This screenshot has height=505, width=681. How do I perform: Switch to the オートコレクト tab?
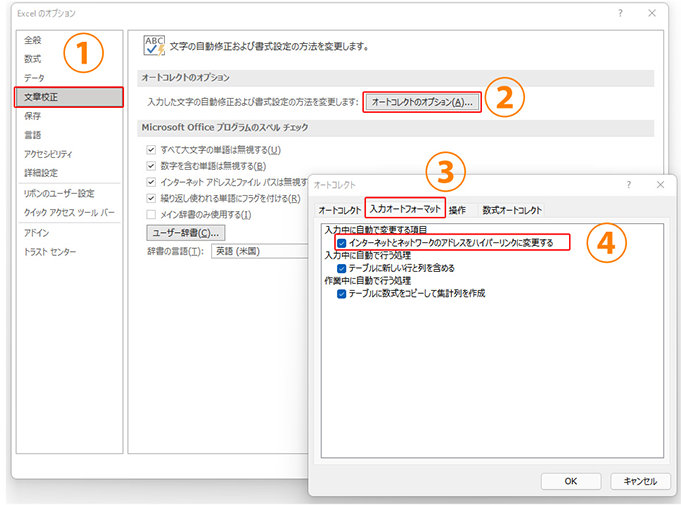[340, 210]
